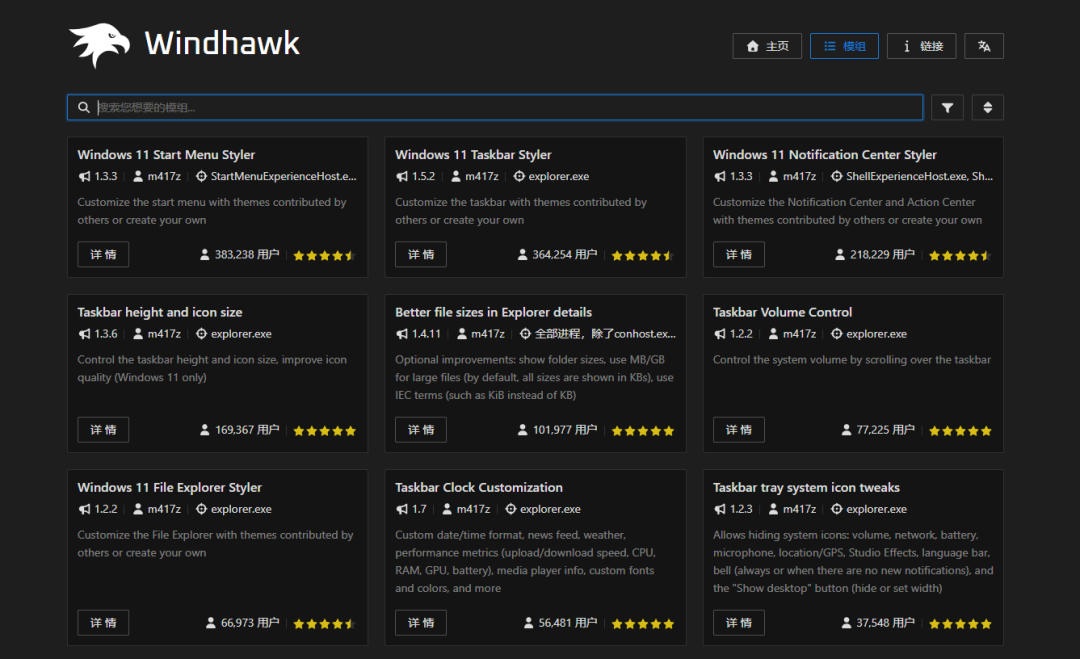1080x659 pixels.
Task: Open the 链接 links tab
Action: pos(921,46)
